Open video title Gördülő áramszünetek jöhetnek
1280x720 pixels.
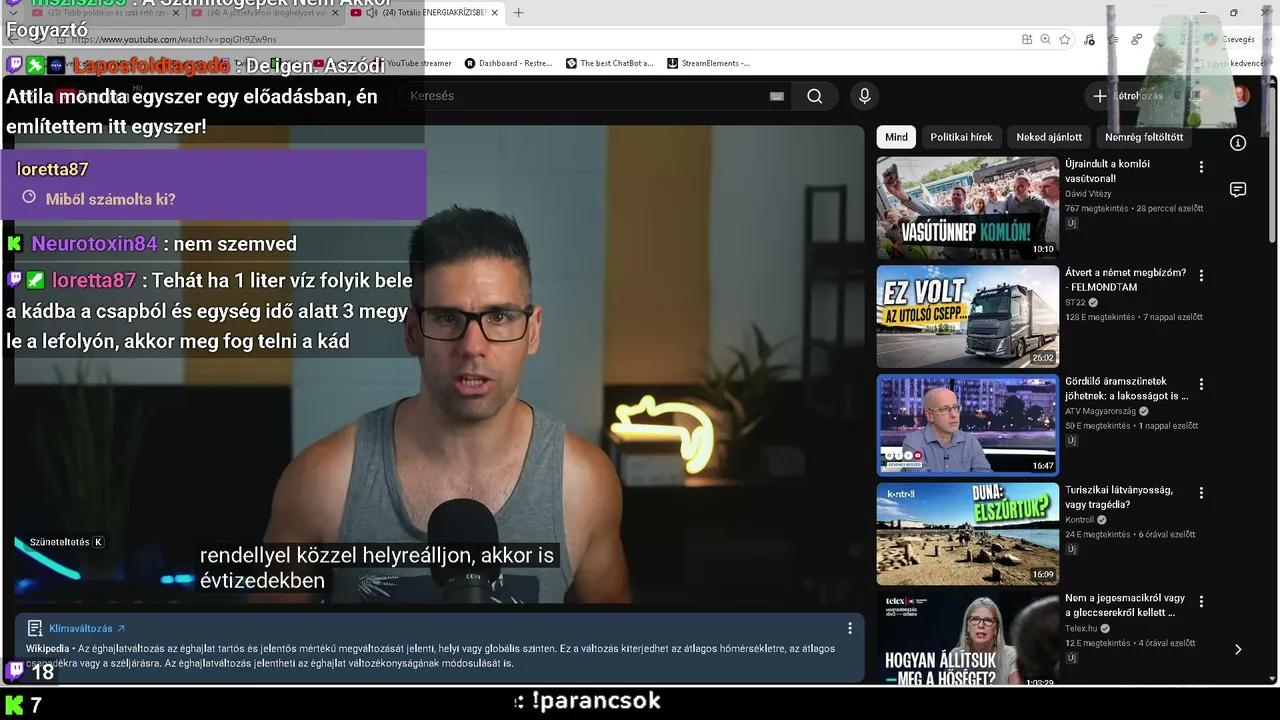tap(1126, 388)
